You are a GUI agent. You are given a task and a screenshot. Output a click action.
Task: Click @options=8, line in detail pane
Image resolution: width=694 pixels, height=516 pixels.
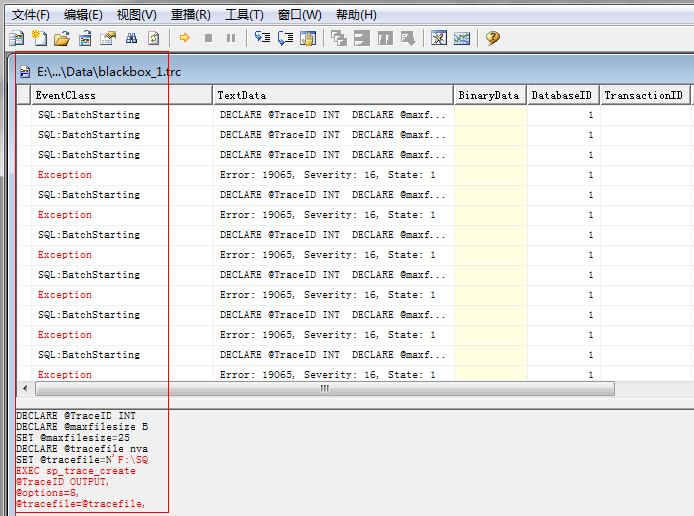pyautogui.click(x=47, y=493)
